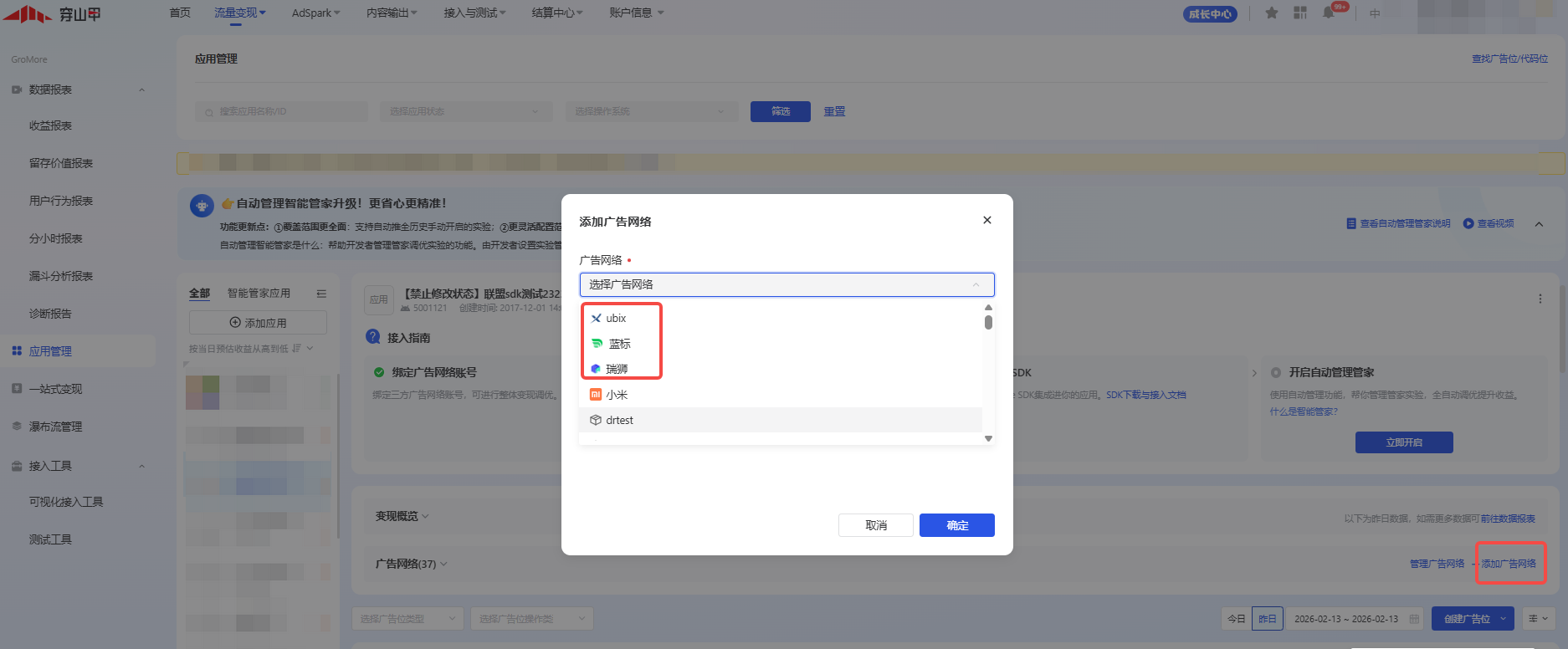Pick the 瑞狮 ad network option
This screenshot has height=649, width=1568.
pyautogui.click(x=617, y=369)
